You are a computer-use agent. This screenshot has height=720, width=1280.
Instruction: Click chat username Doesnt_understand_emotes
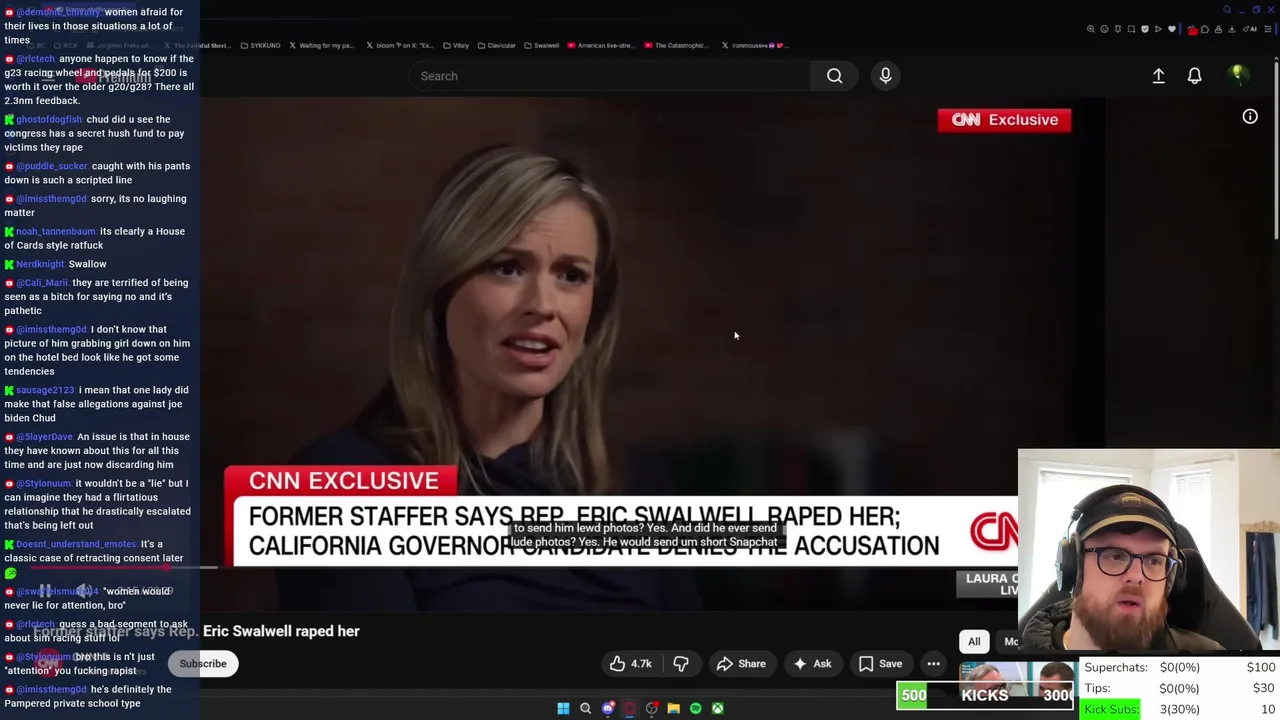coord(76,544)
